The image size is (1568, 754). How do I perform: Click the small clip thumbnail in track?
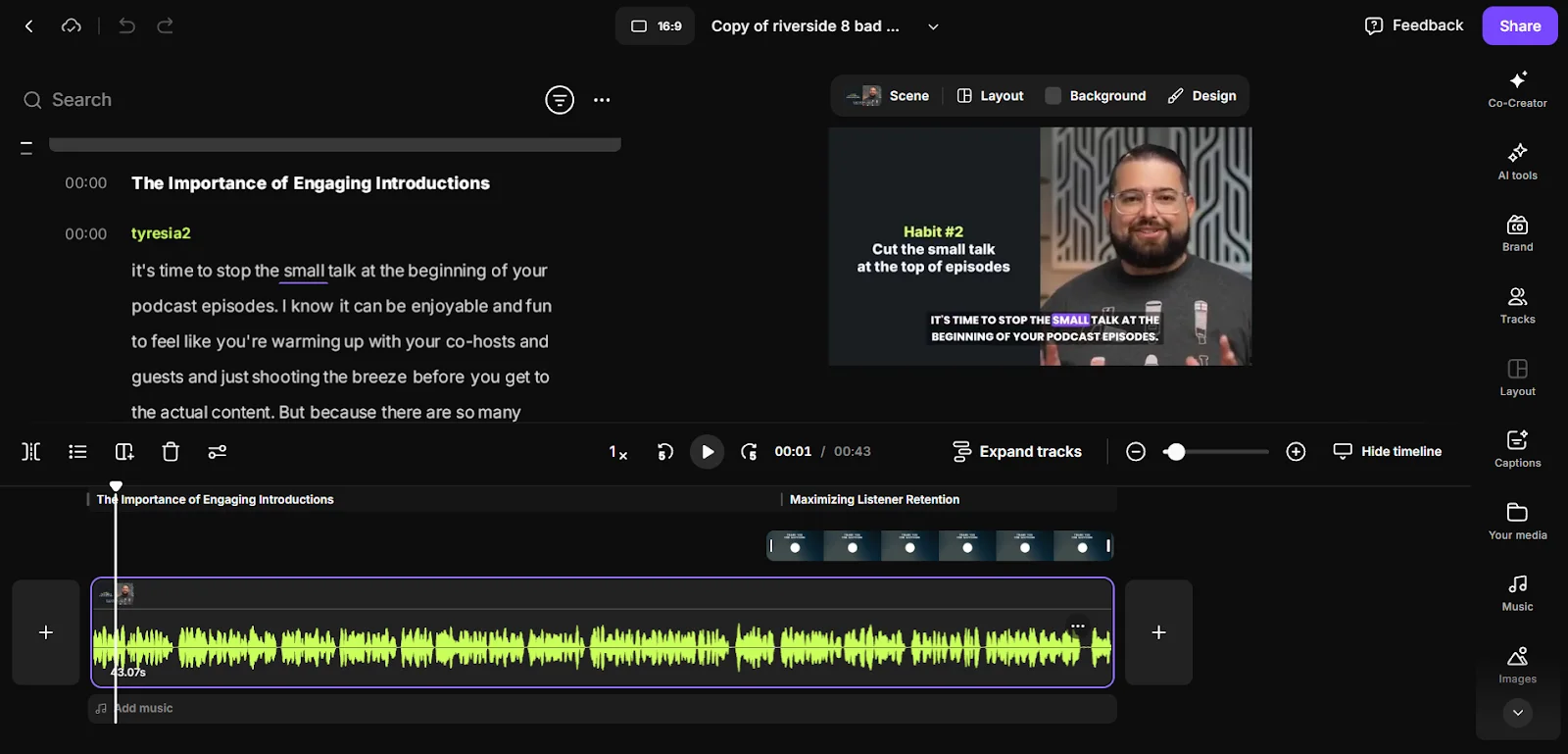point(118,593)
